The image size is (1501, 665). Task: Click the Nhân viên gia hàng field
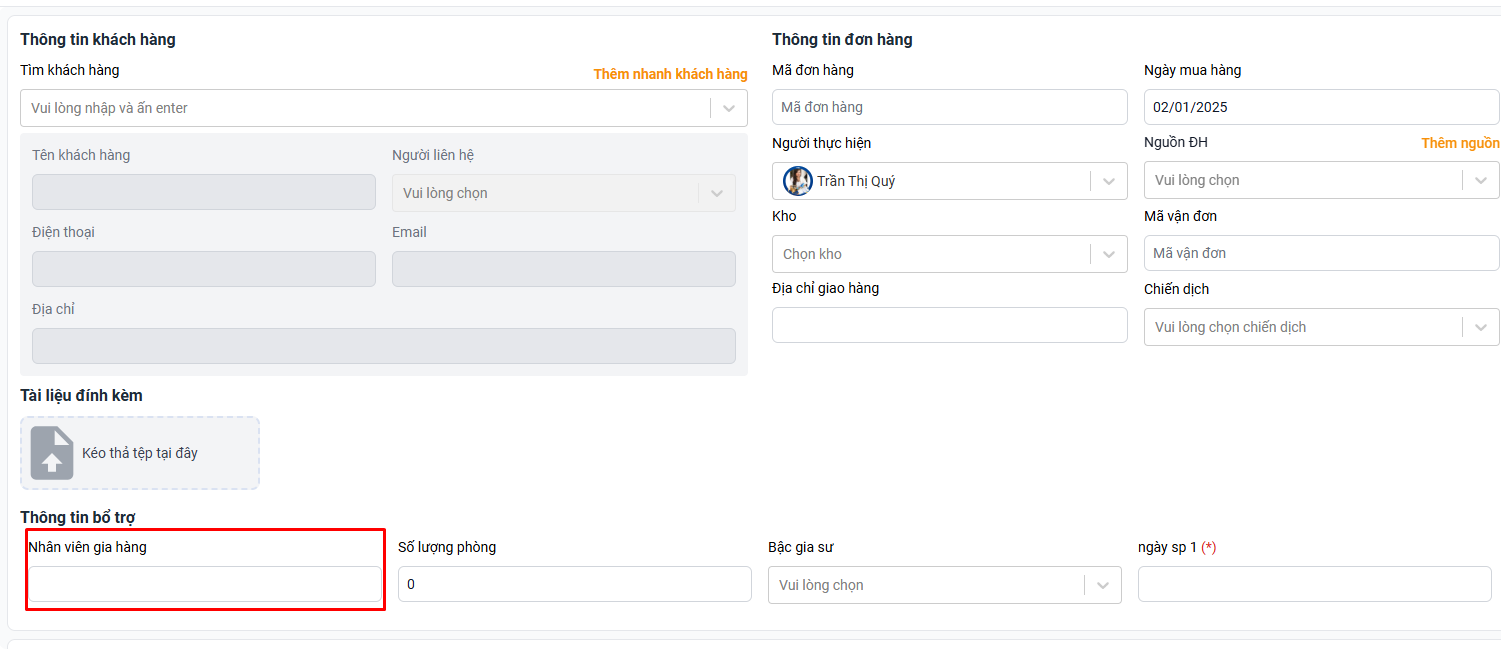(204, 584)
